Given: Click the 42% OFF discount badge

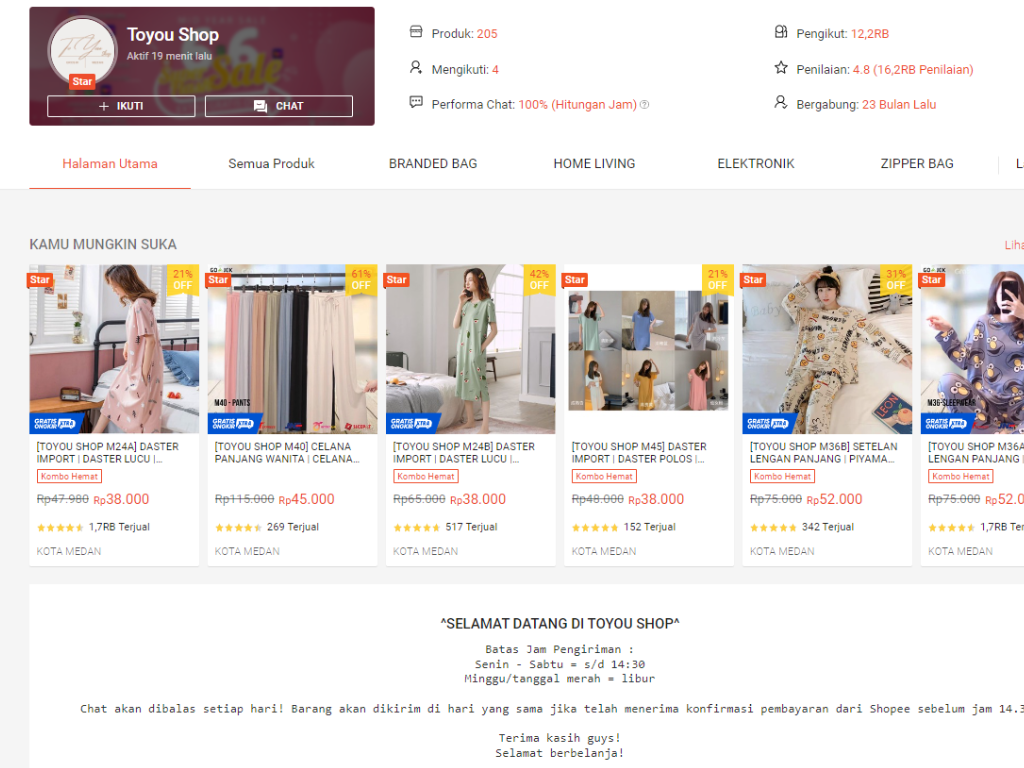Looking at the screenshot, I should (x=539, y=280).
